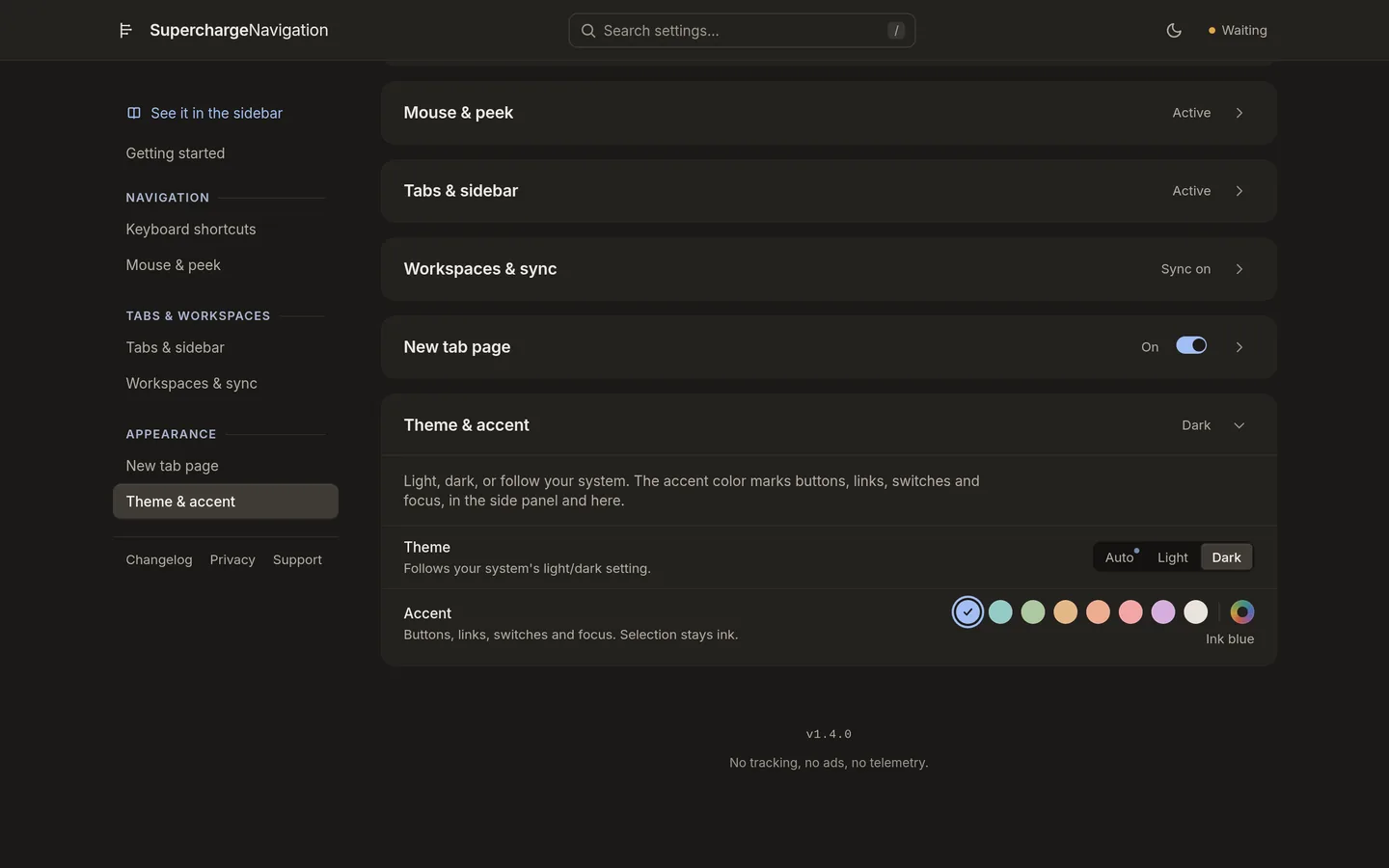Choose the lavender purple accent swatch

pos(1163,611)
